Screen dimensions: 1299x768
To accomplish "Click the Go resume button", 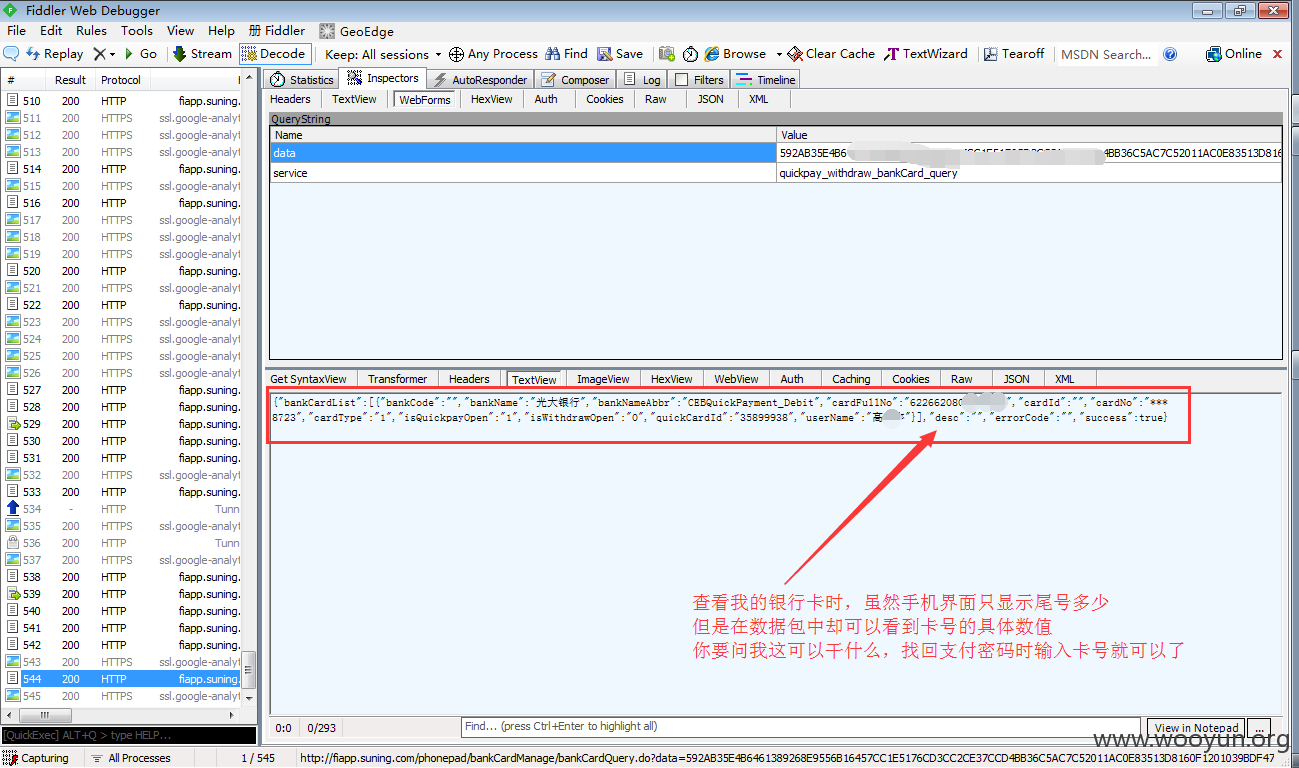I will (140, 54).
